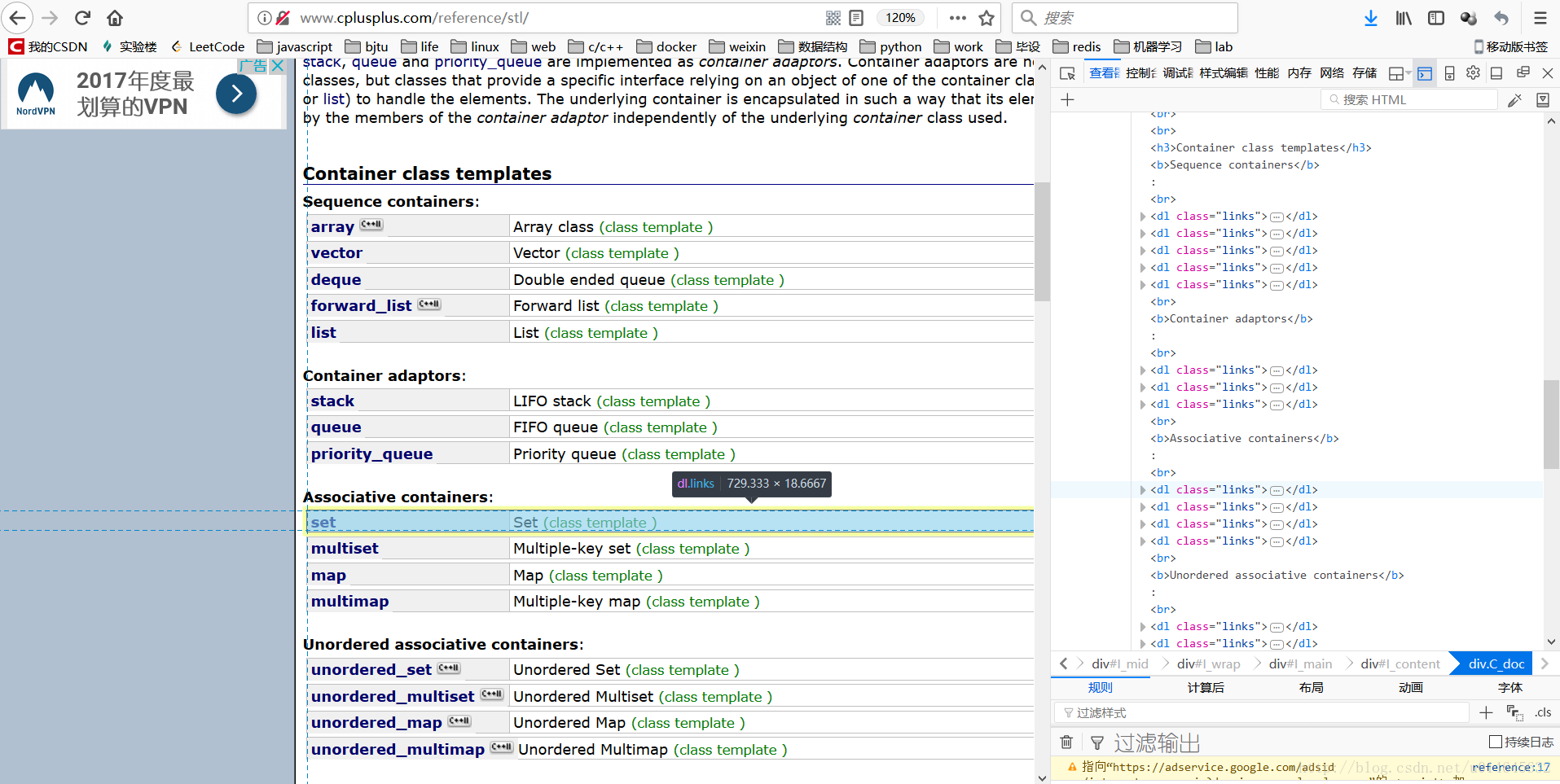The height and width of the screenshot is (784, 1560).
Task: Enable the 持续日志 checkbox
Action: (1495, 742)
